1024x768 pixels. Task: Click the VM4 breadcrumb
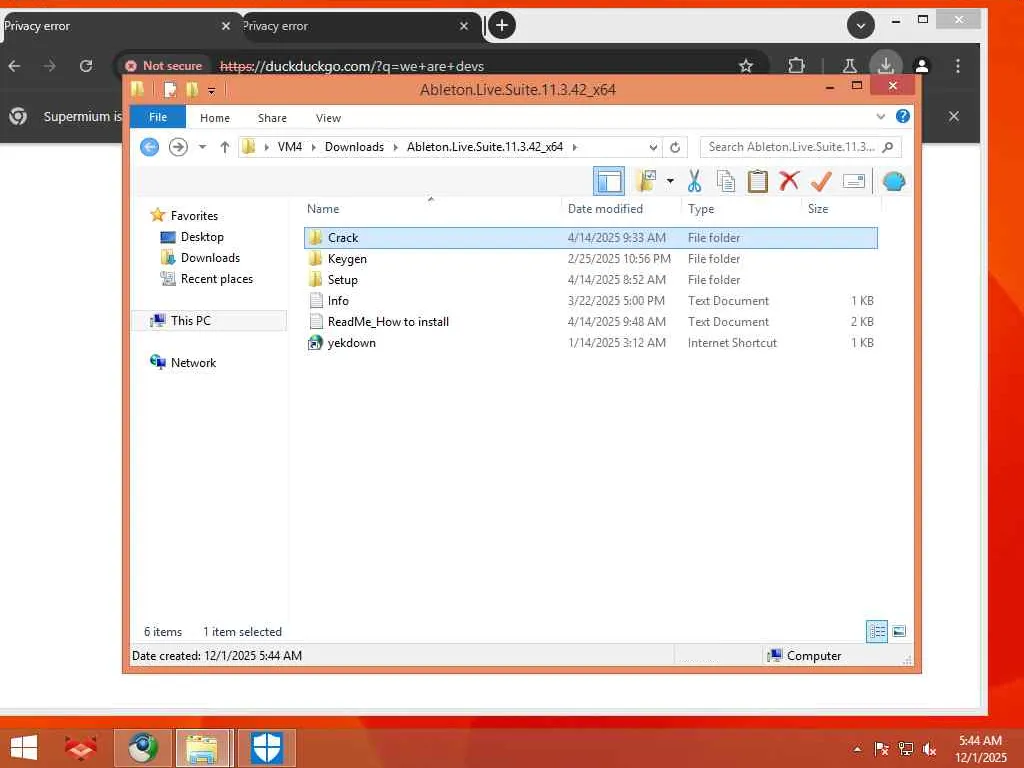290,147
